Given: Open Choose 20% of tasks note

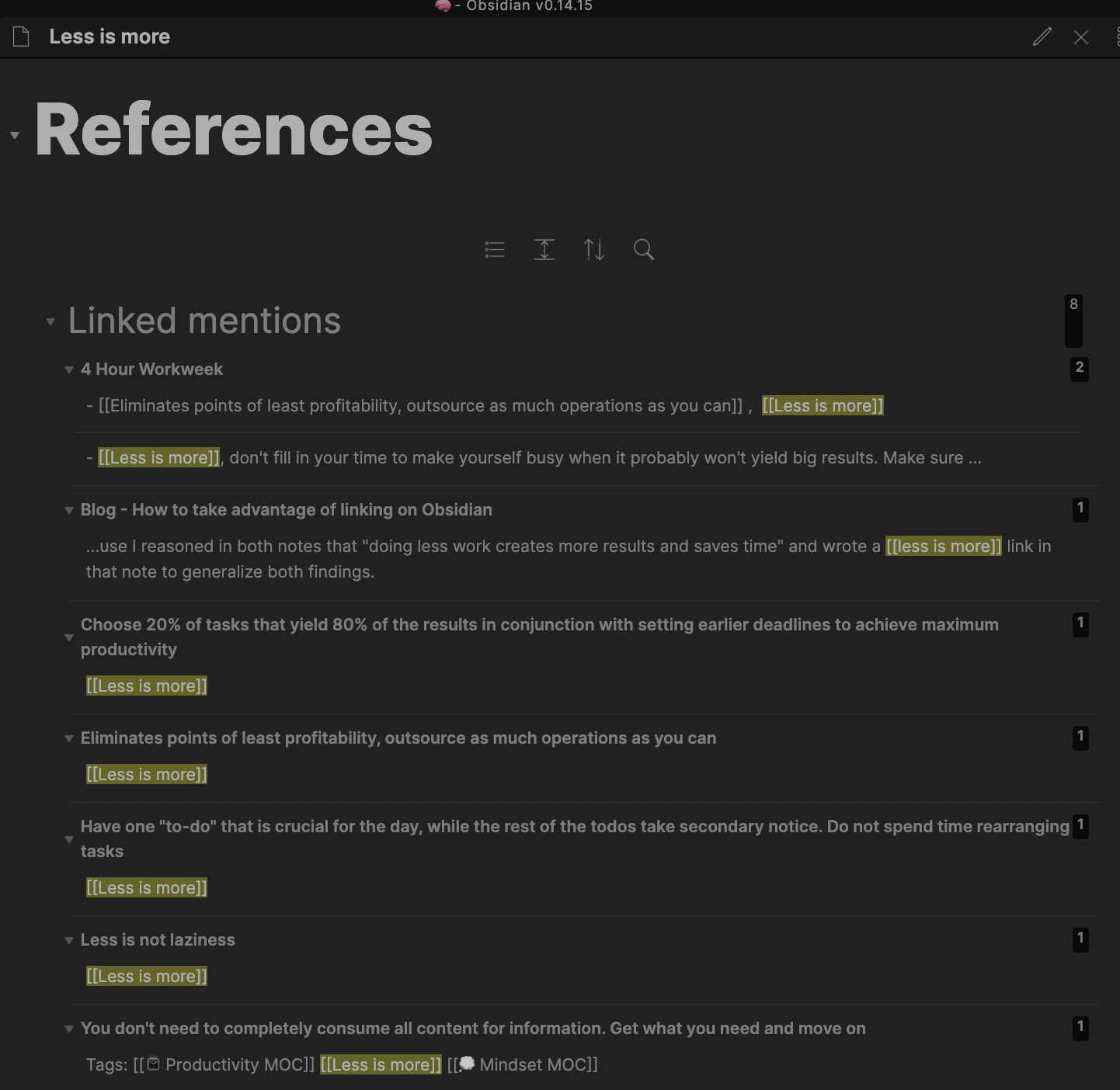Looking at the screenshot, I should (540, 637).
